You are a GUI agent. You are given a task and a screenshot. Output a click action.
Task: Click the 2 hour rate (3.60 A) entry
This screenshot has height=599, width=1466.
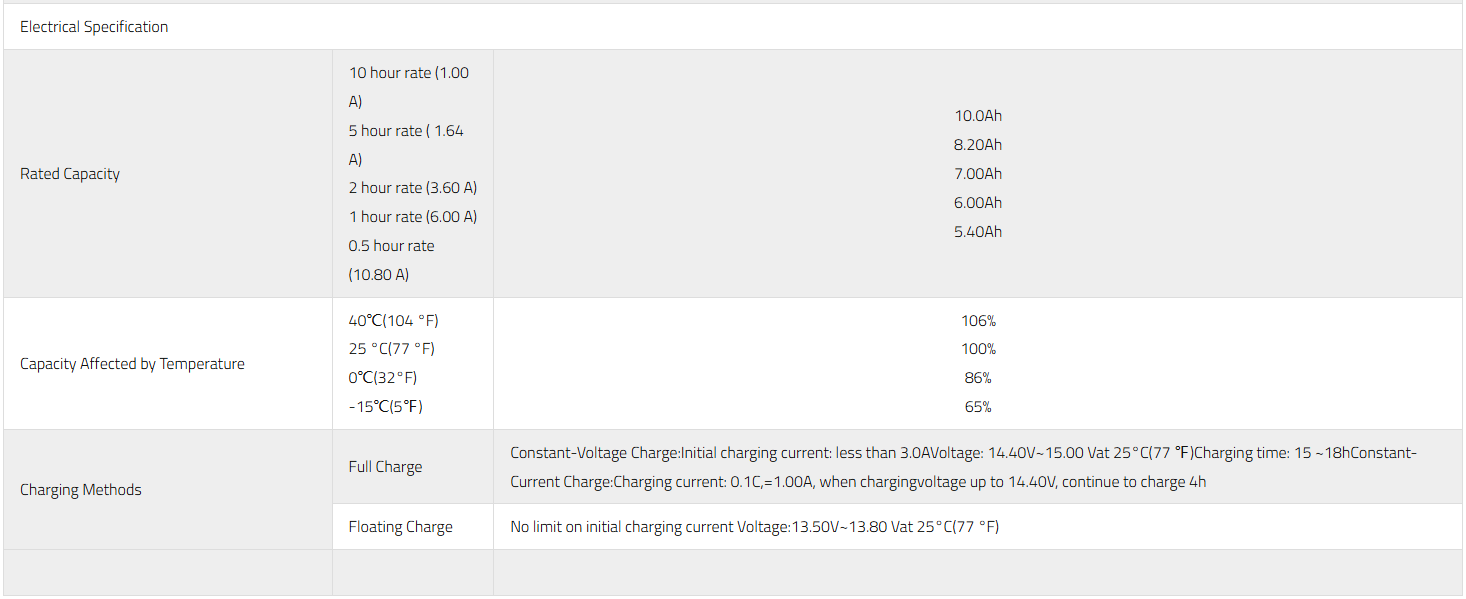[413, 188]
